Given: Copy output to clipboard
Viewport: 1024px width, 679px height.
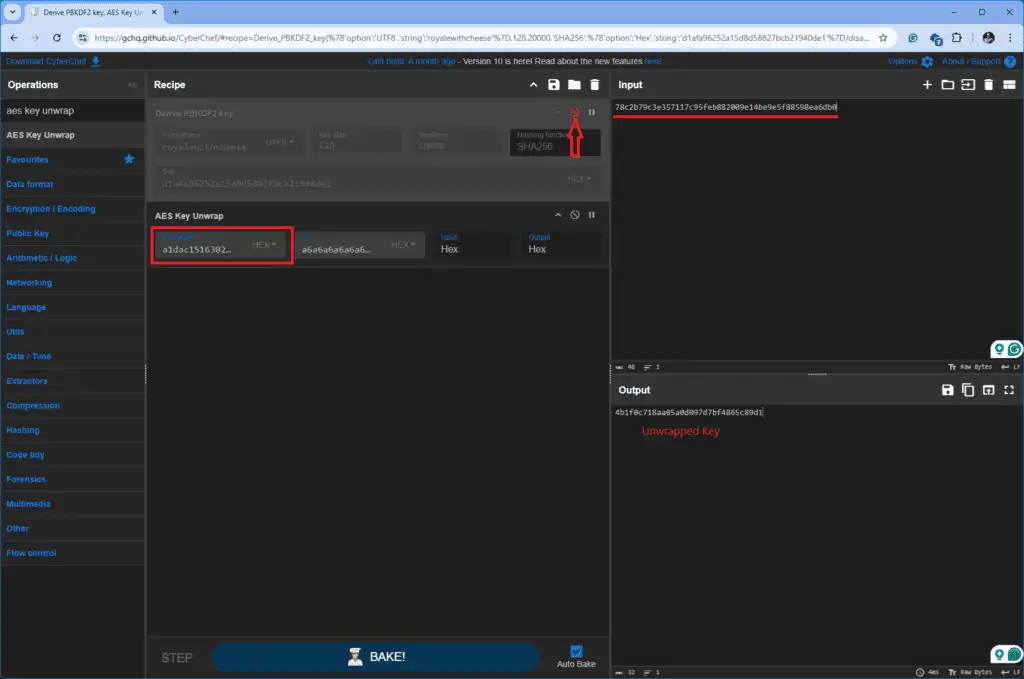Looking at the screenshot, I should 968,390.
